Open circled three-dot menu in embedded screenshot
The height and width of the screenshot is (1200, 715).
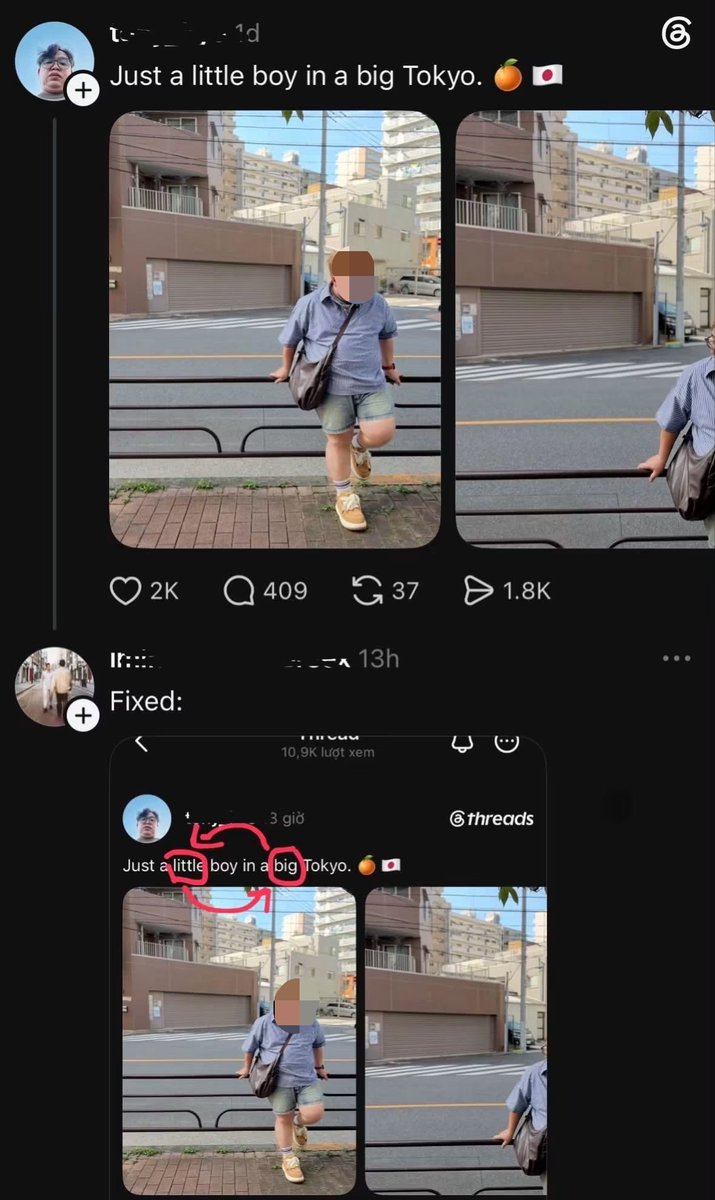(x=508, y=743)
